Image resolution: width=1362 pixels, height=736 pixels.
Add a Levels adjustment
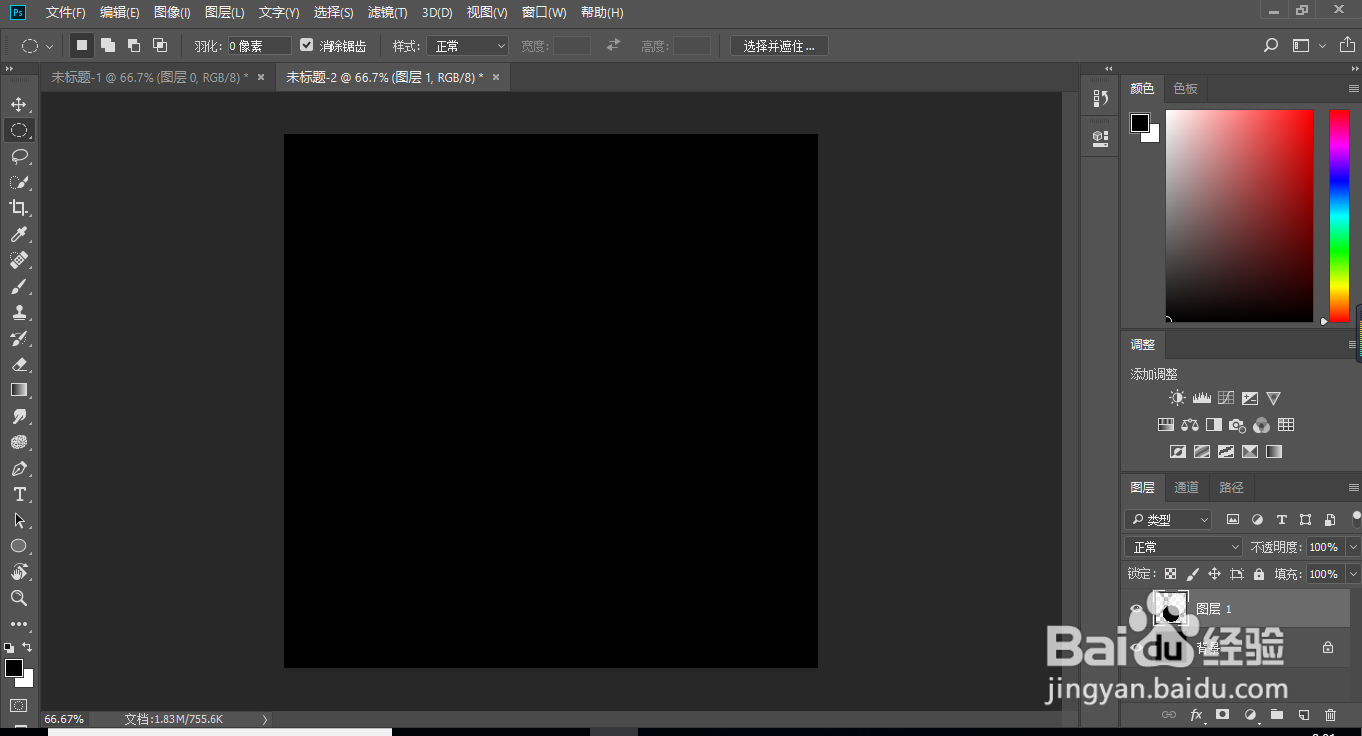1201,398
